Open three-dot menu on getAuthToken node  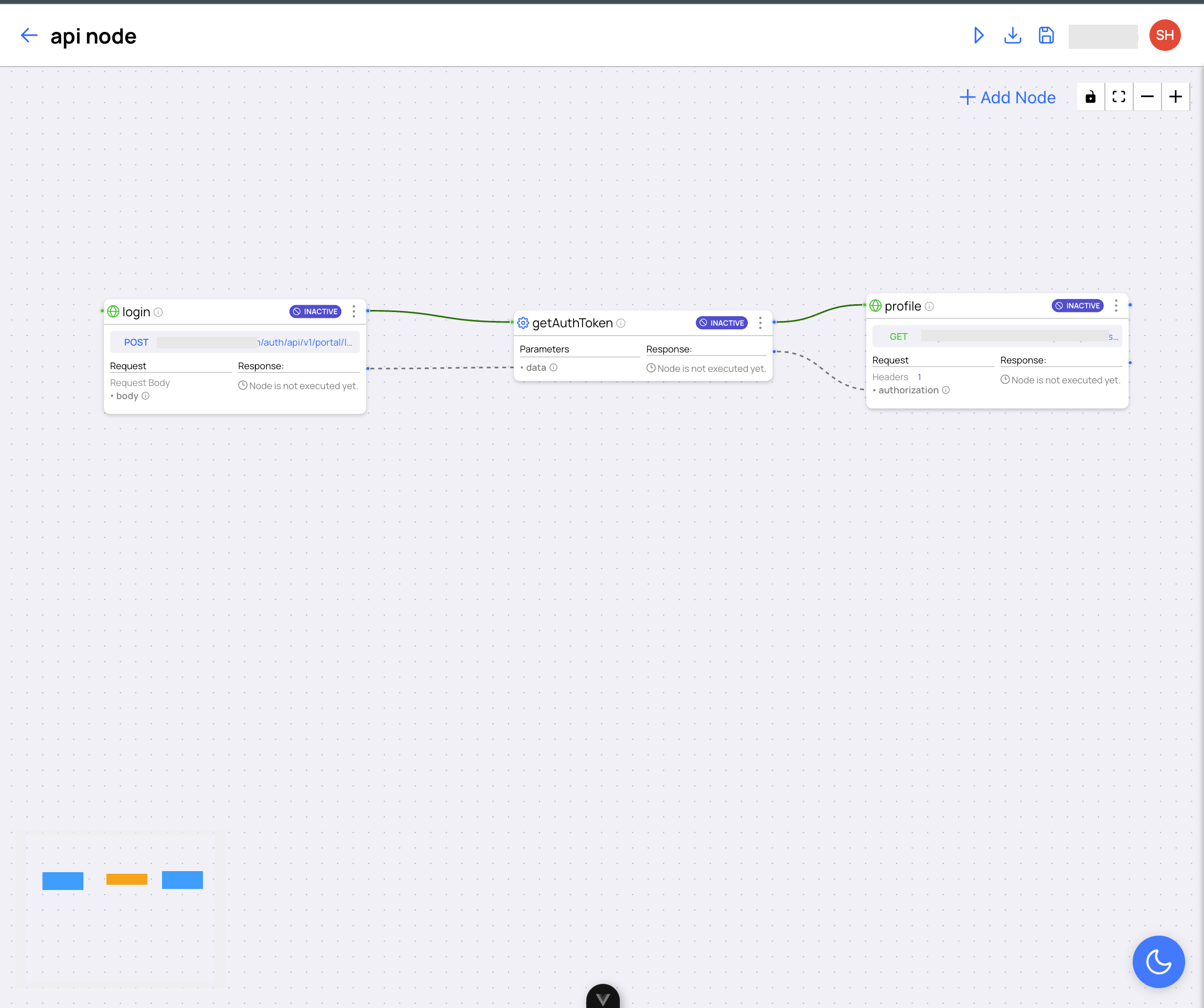tap(760, 323)
